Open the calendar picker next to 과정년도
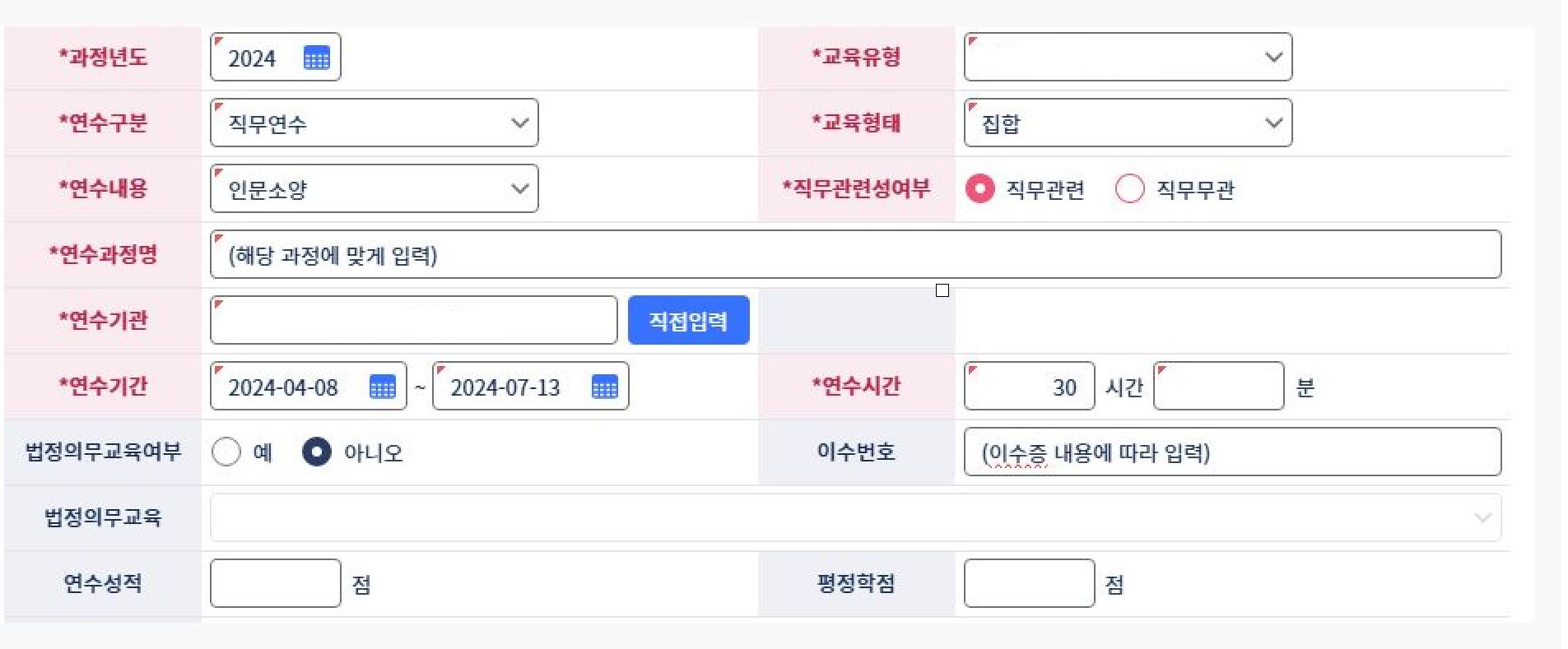1568x649 pixels. click(319, 57)
